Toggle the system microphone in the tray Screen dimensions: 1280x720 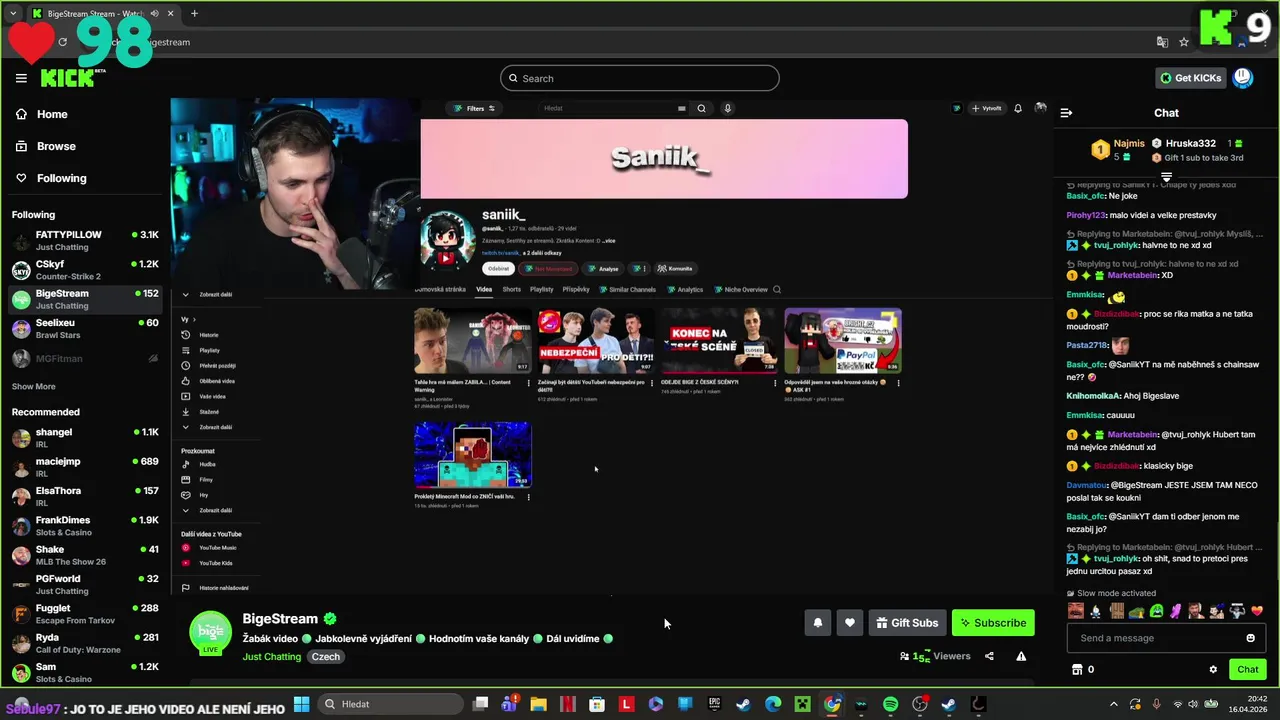tap(1157, 704)
